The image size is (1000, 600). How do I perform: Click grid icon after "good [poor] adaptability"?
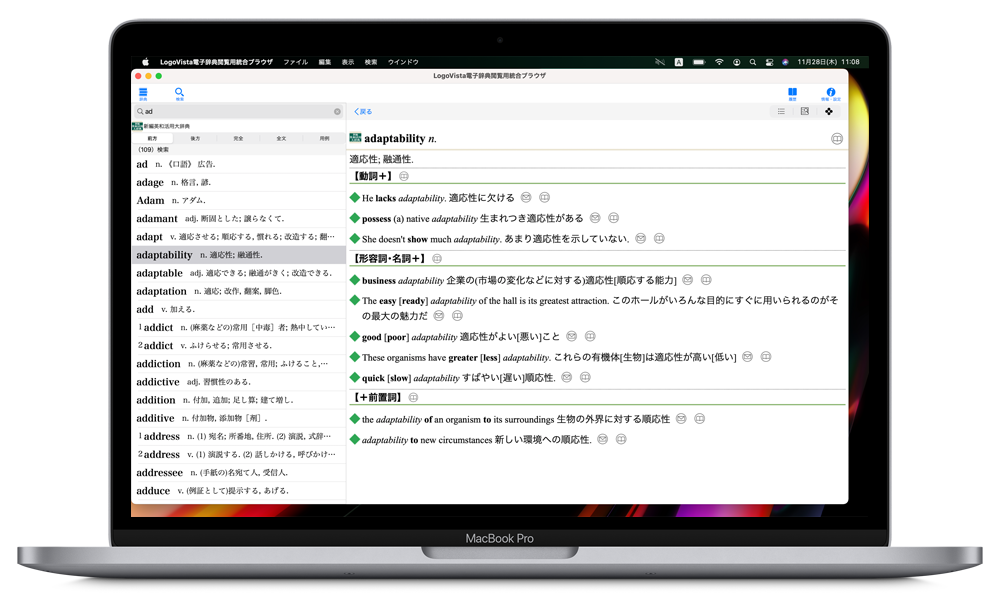(591, 336)
